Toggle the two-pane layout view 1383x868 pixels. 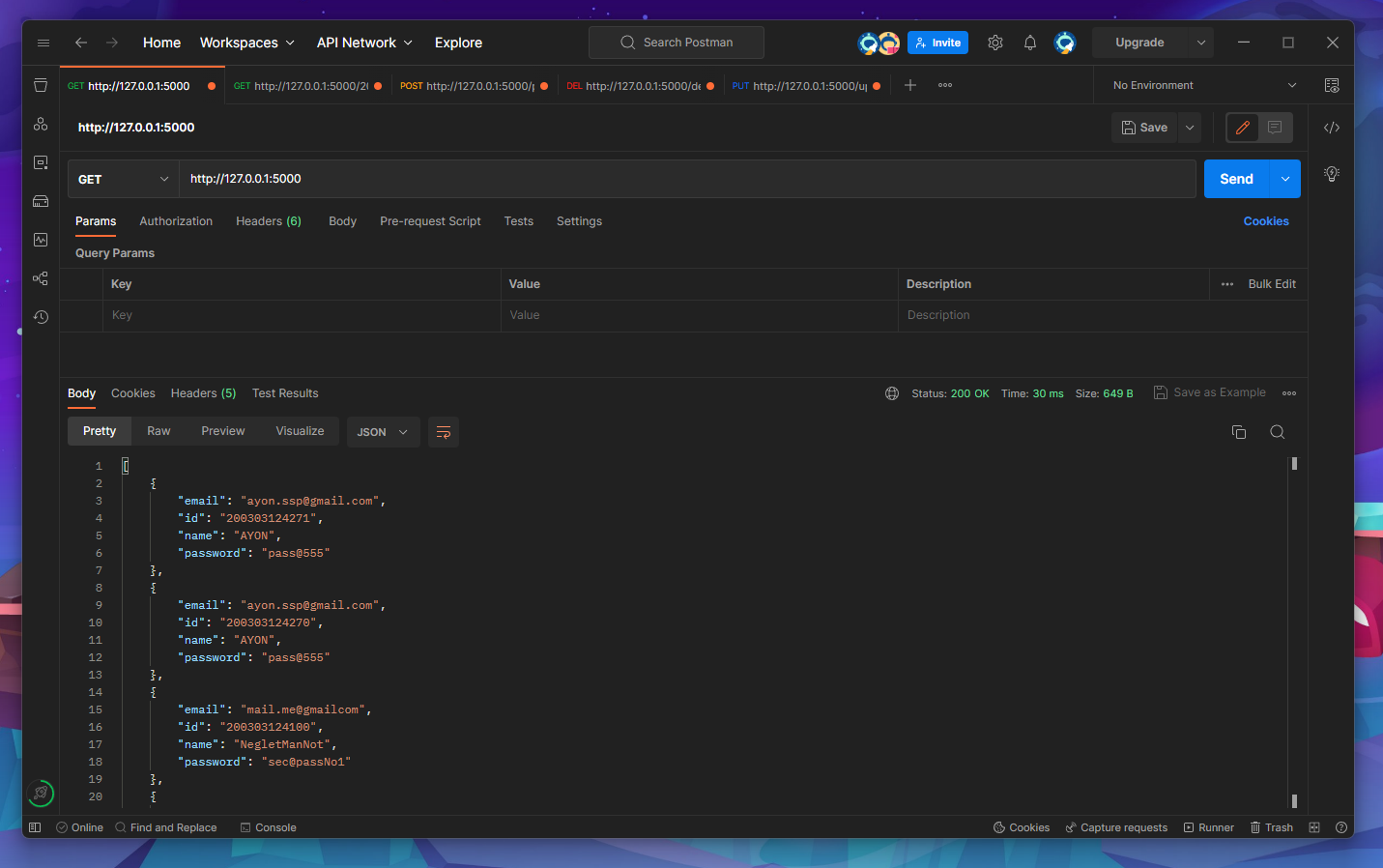point(1314,827)
